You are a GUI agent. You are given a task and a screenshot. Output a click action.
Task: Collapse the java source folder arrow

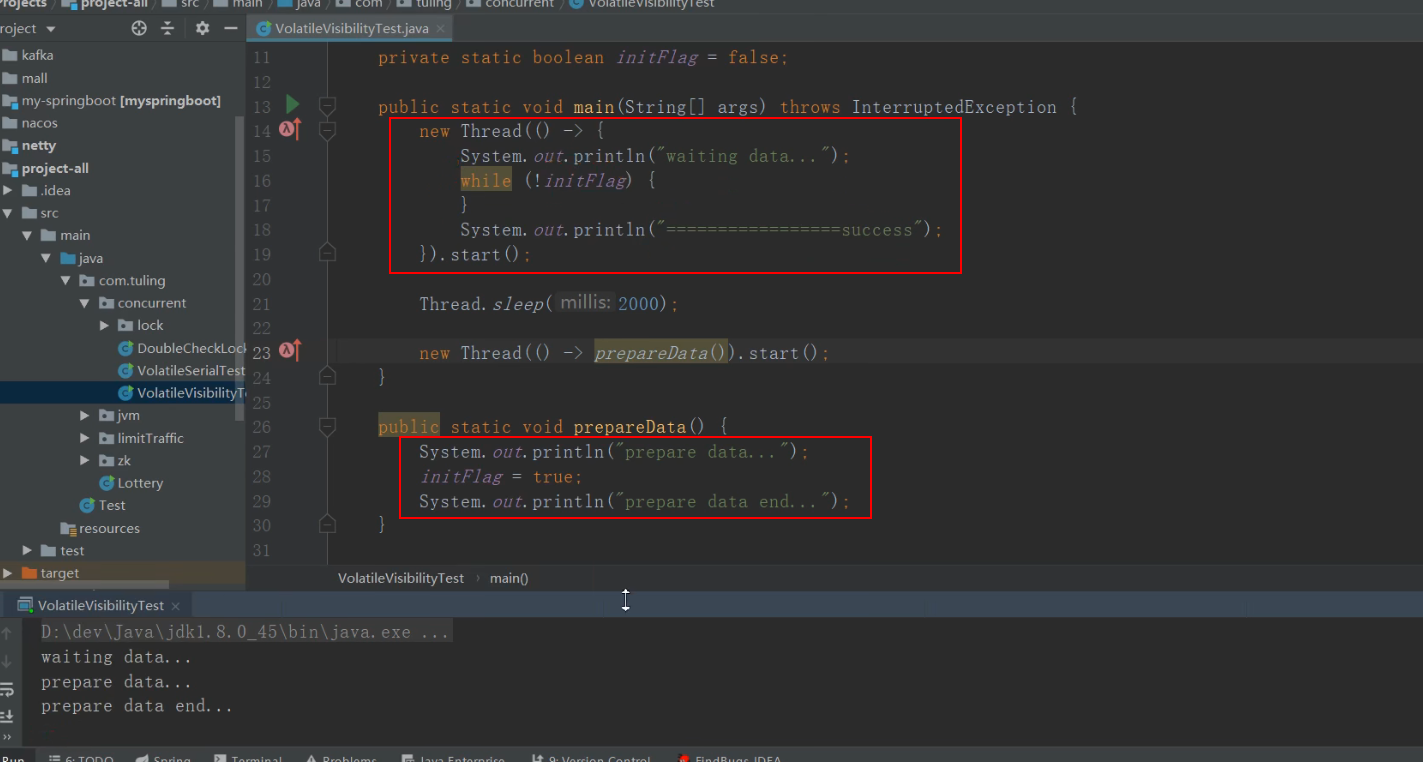point(46,258)
